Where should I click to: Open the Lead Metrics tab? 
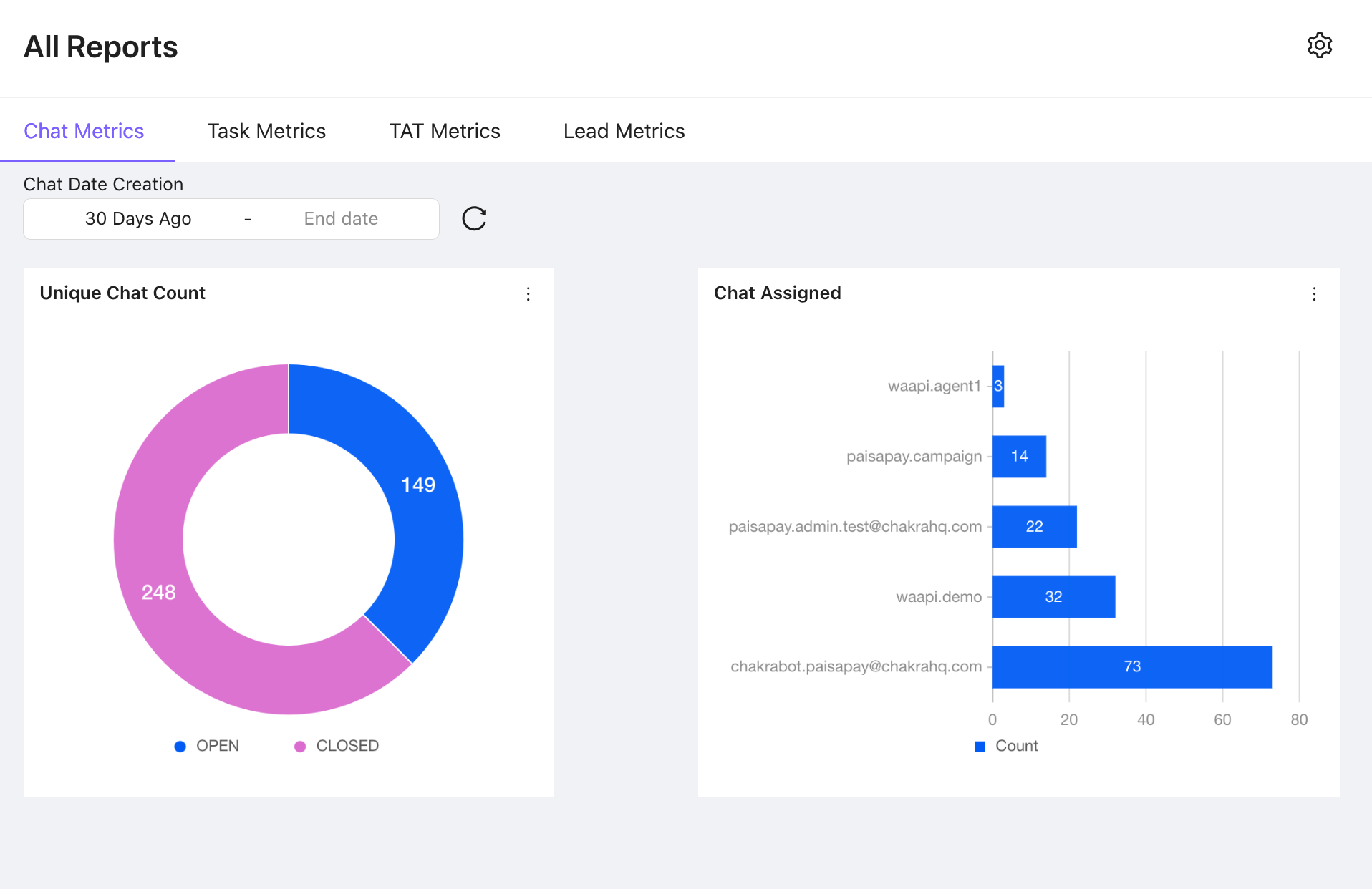click(x=624, y=131)
